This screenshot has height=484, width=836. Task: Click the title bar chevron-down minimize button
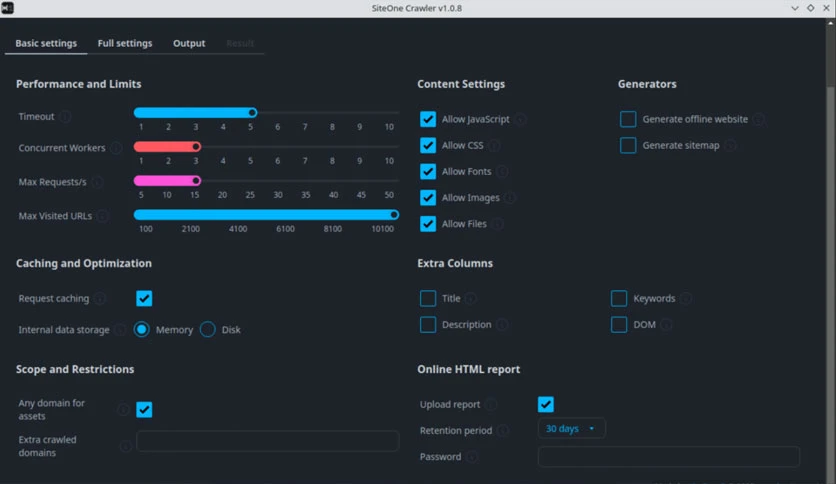[x=794, y=8]
